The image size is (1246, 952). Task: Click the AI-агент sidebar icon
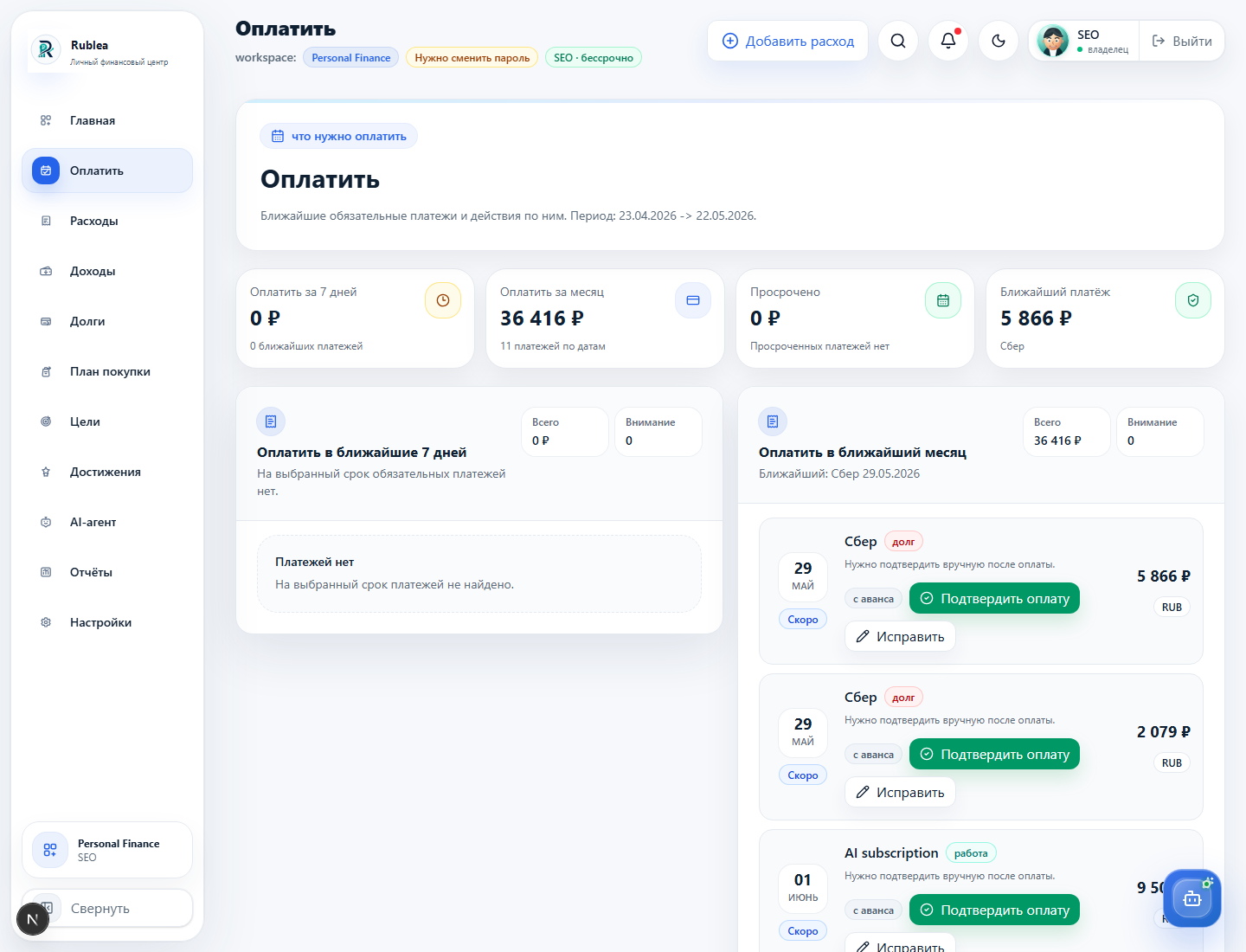pos(46,522)
